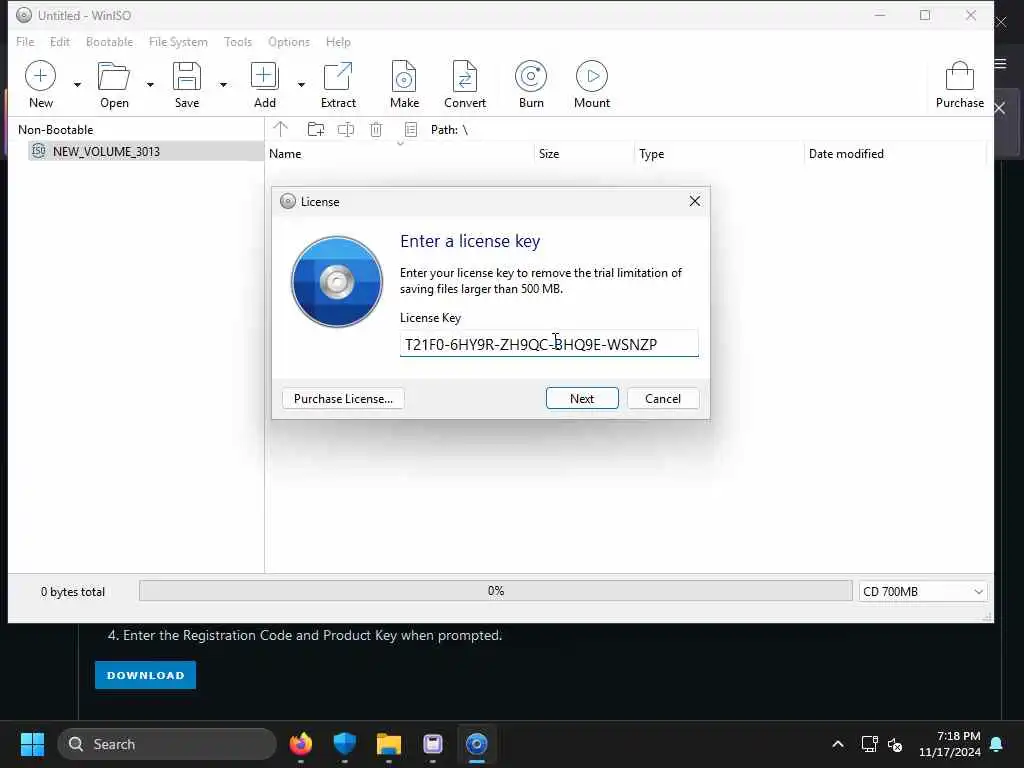The height and width of the screenshot is (768, 1024).
Task: Click the Purchase License... button
Action: (343, 398)
